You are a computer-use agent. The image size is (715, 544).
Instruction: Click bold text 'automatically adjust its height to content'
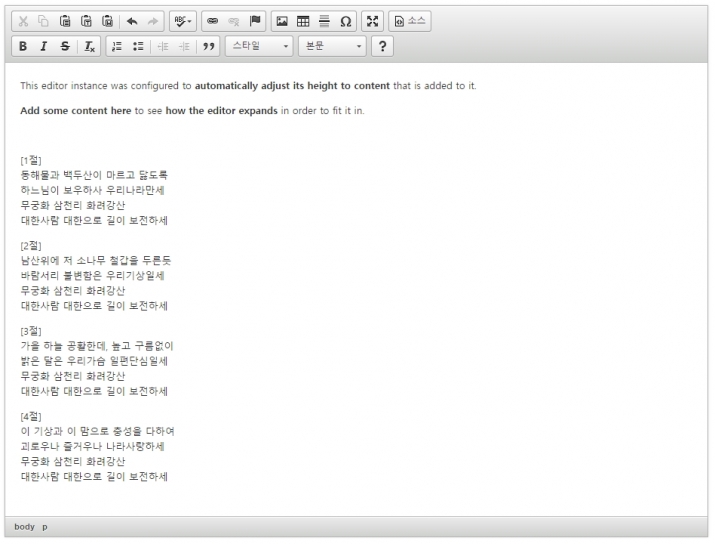point(292,86)
